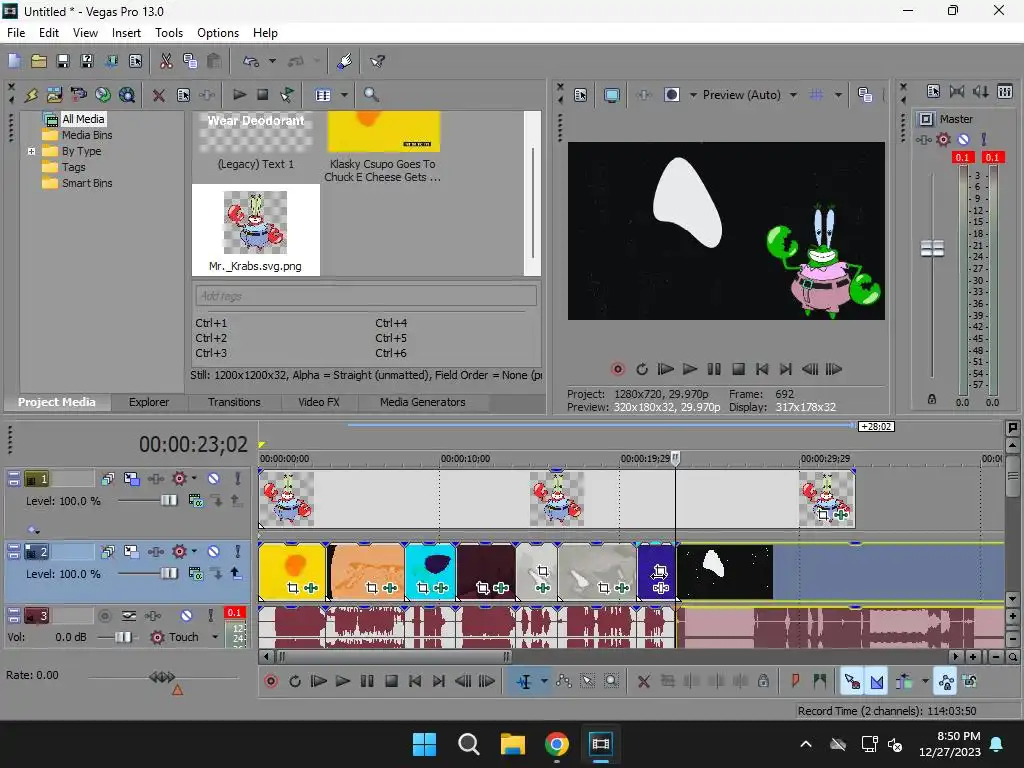1024x768 pixels.
Task: Open the Insert menu
Action: pos(126,33)
